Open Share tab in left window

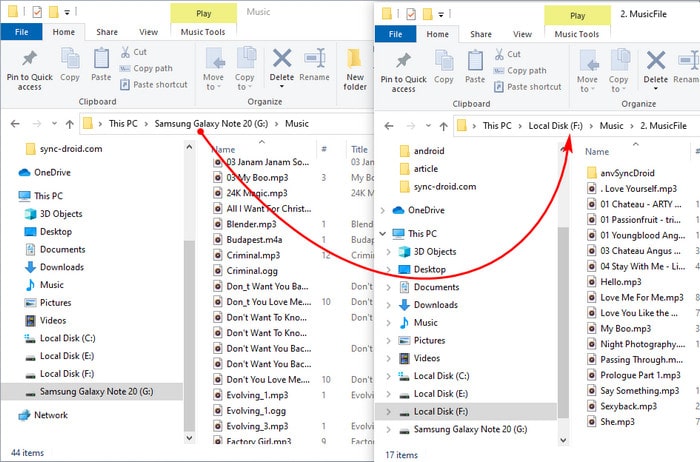click(x=107, y=32)
